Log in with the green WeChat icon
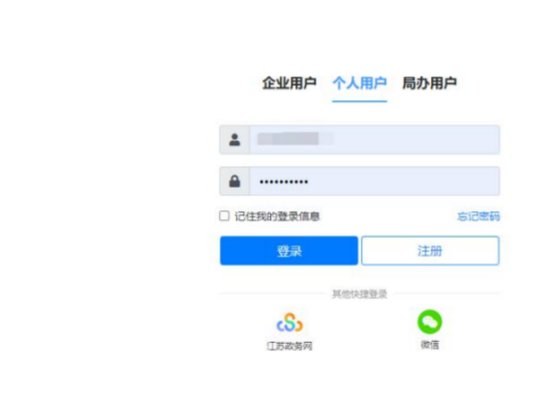The width and height of the screenshot is (543, 400). 430,321
